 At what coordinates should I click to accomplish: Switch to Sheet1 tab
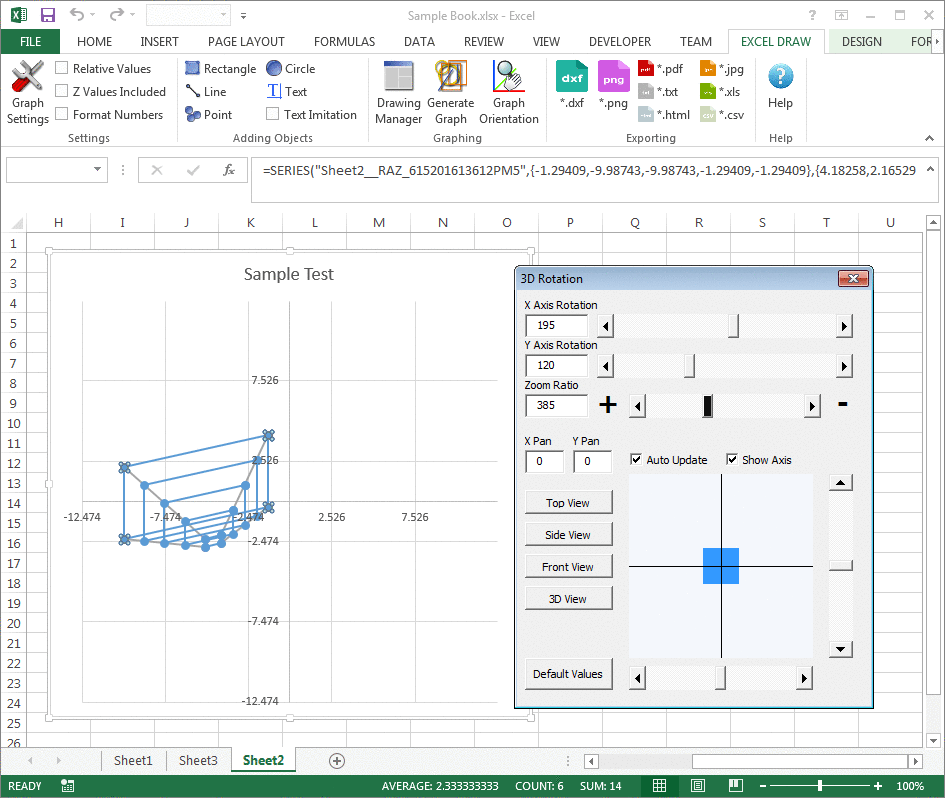(133, 761)
